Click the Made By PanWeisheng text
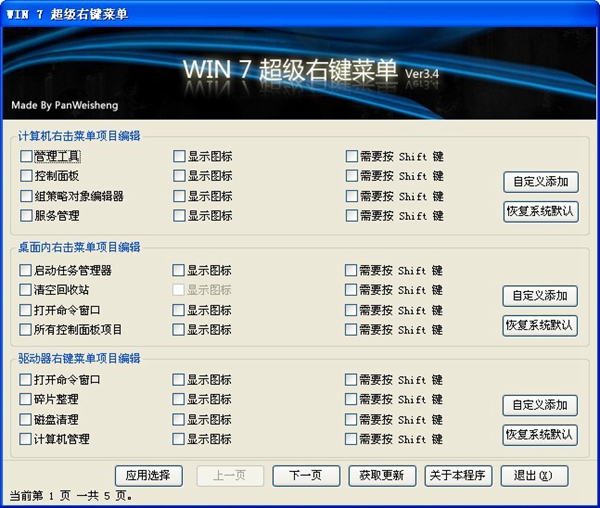600x508 pixels. (x=65, y=105)
